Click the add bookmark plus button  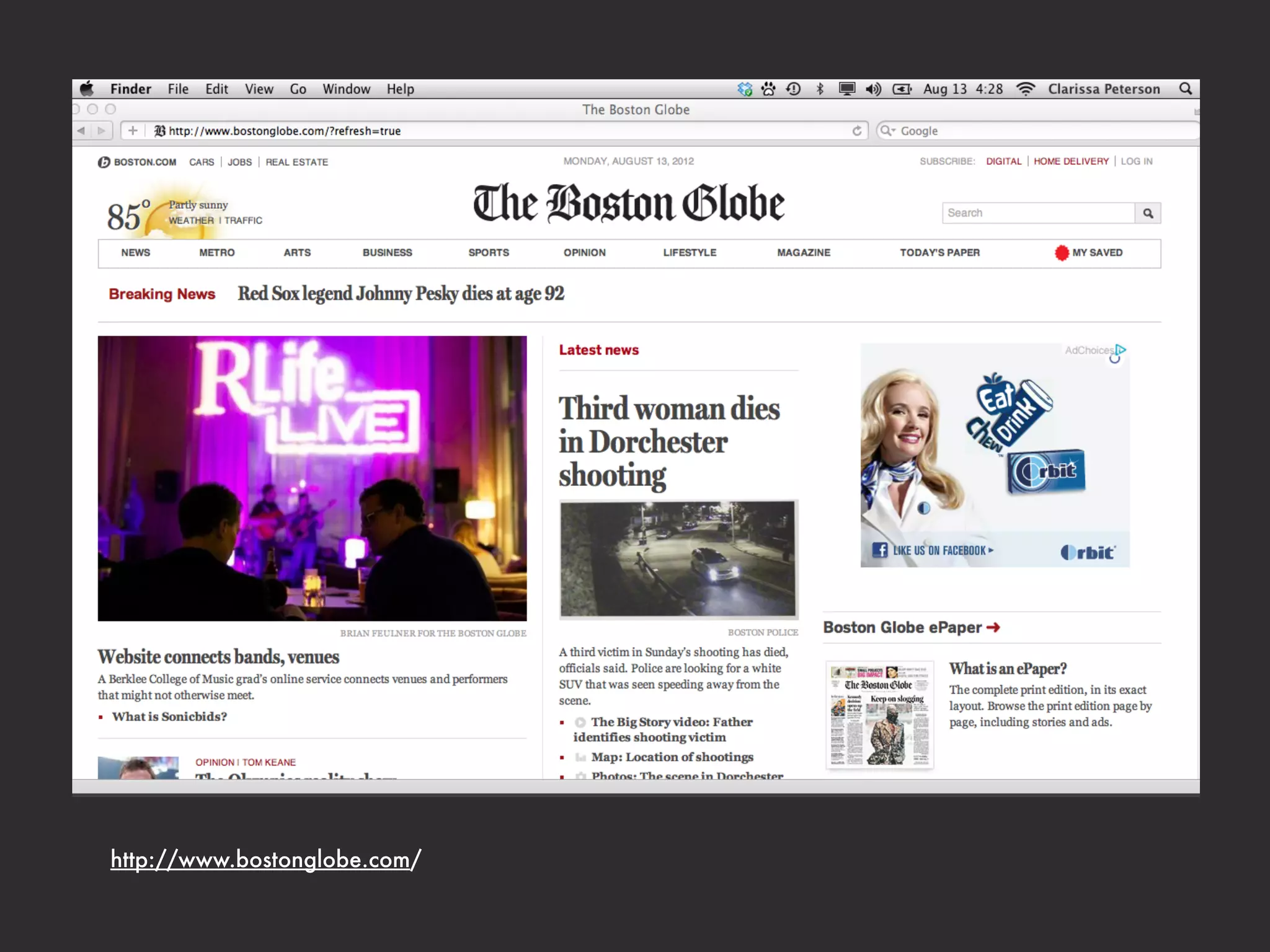132,131
